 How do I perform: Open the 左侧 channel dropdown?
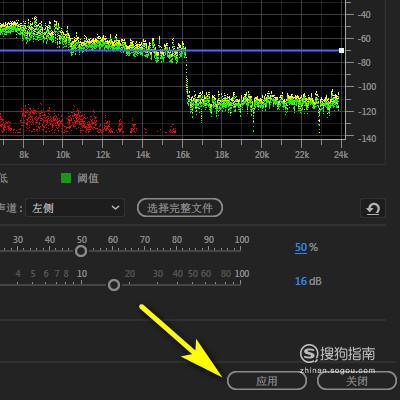click(75, 208)
